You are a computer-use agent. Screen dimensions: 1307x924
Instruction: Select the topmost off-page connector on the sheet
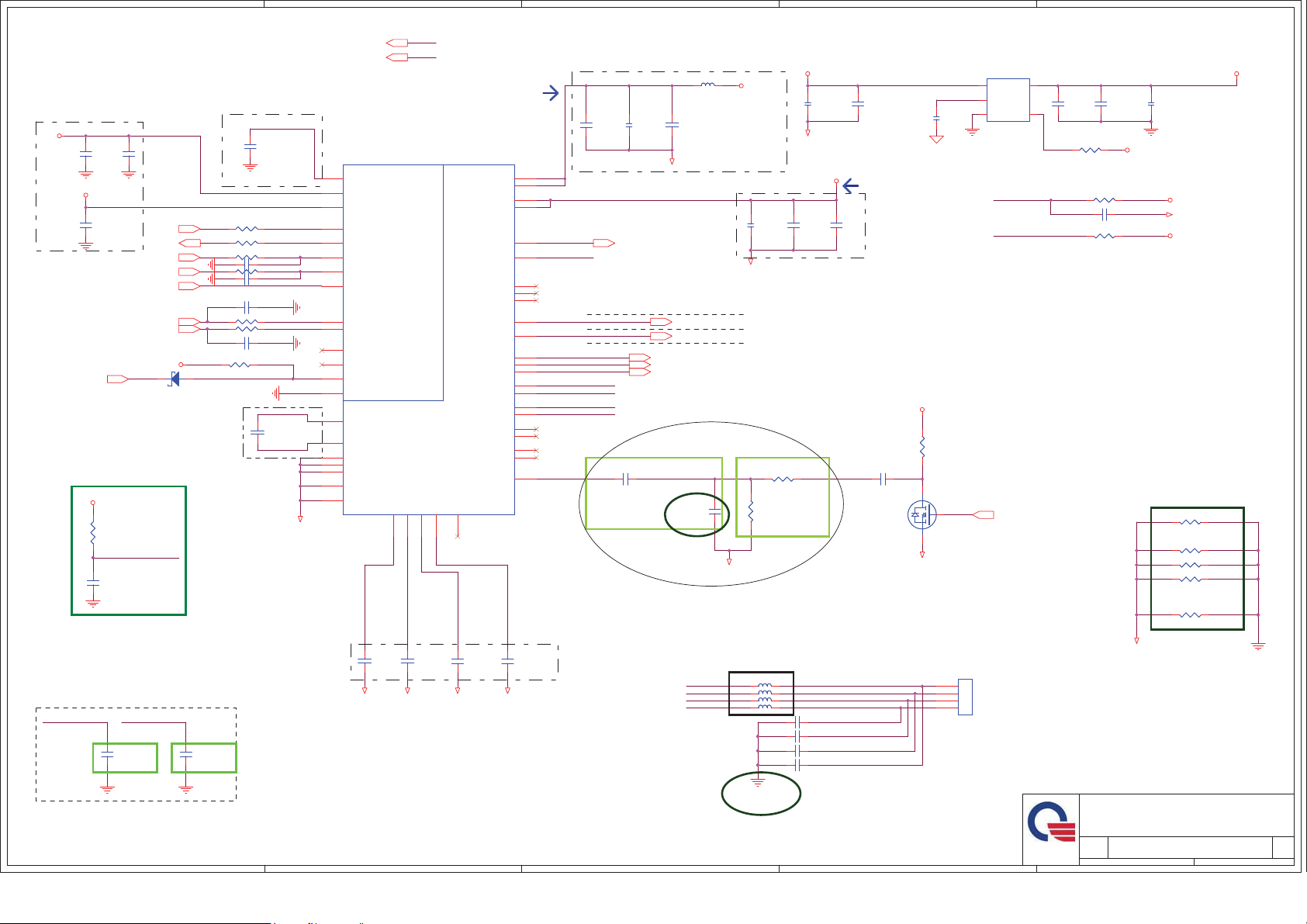tap(397, 43)
